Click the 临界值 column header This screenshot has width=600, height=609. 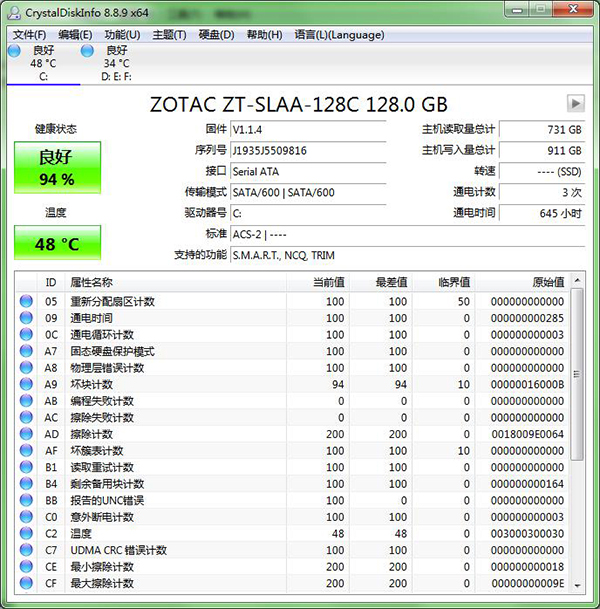coord(444,282)
